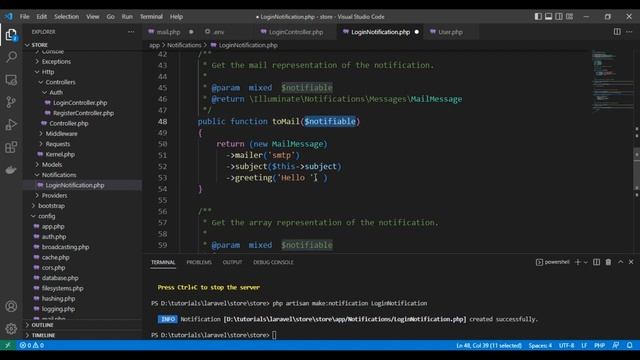This screenshot has height=360, width=640.
Task: Split the editor to the right
Action: [617, 32]
